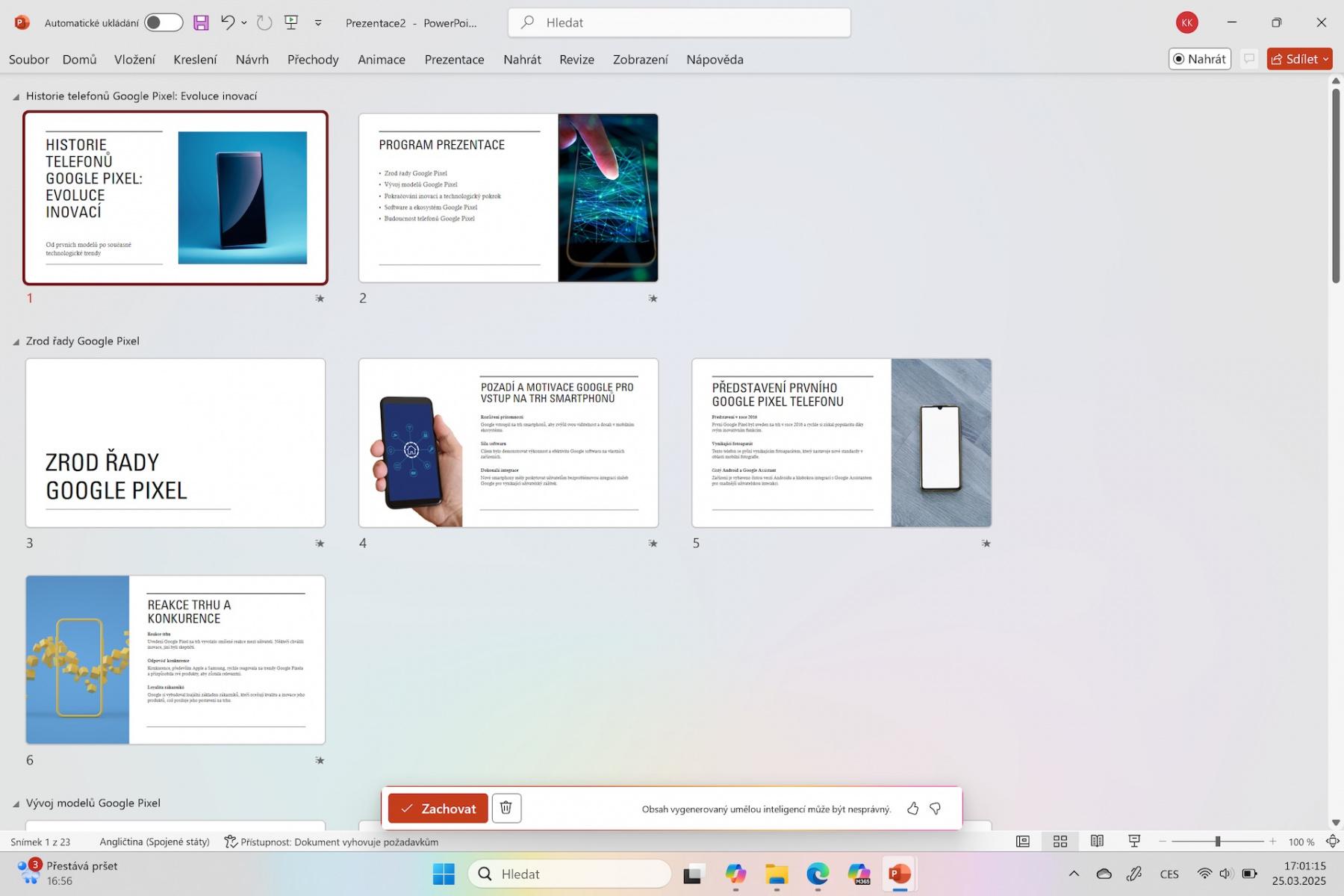Click the transition star icon under slide 5
Image resolution: width=1344 pixels, height=896 pixels.
tap(986, 543)
